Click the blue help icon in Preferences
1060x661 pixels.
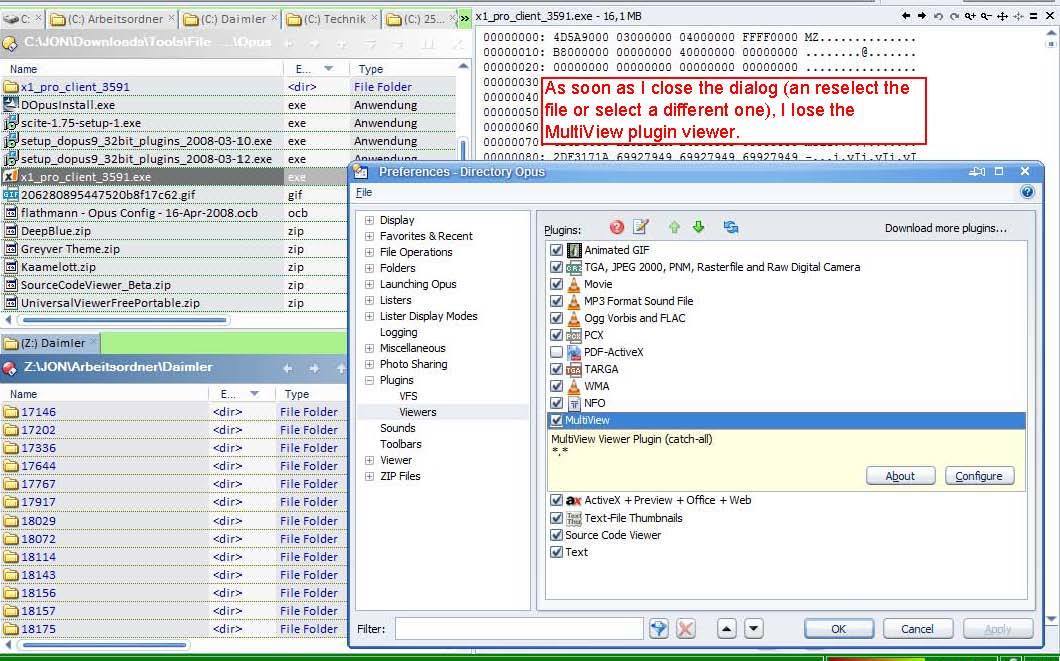[1027, 192]
